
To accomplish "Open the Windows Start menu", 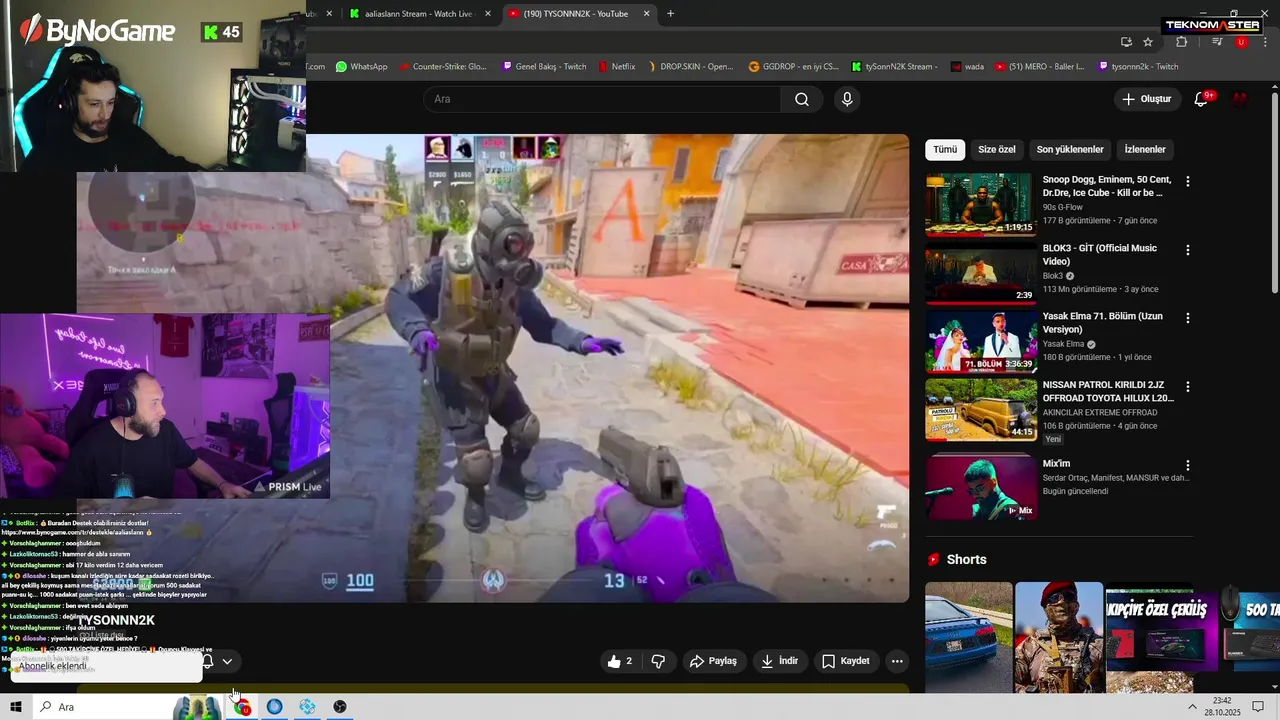I will tap(16, 707).
